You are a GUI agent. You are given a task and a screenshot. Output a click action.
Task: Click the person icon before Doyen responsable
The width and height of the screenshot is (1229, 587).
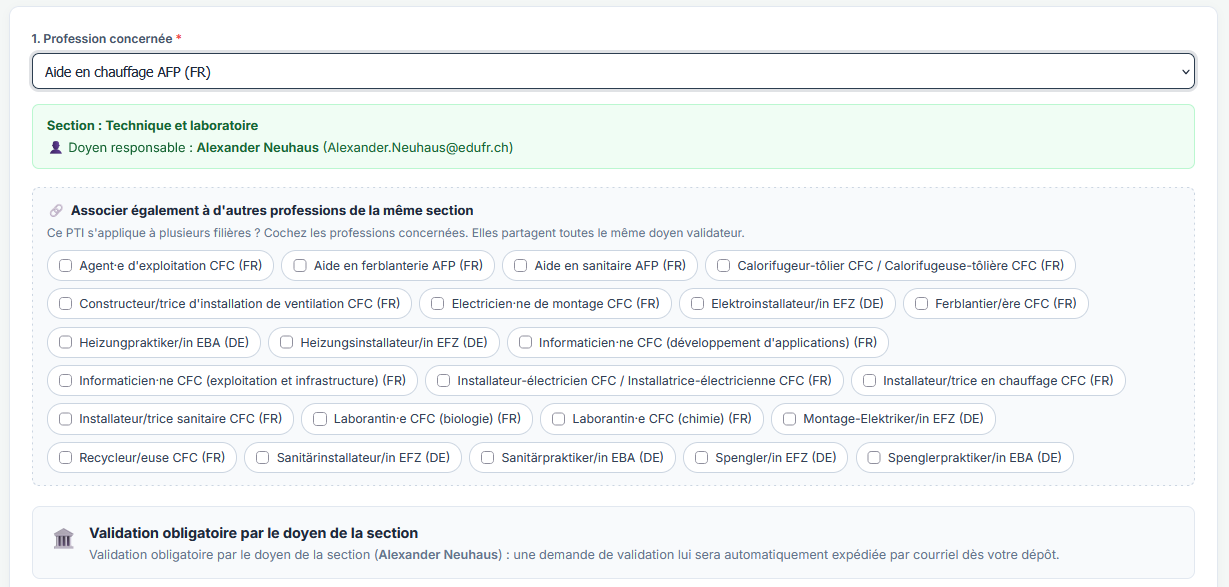coord(56,147)
